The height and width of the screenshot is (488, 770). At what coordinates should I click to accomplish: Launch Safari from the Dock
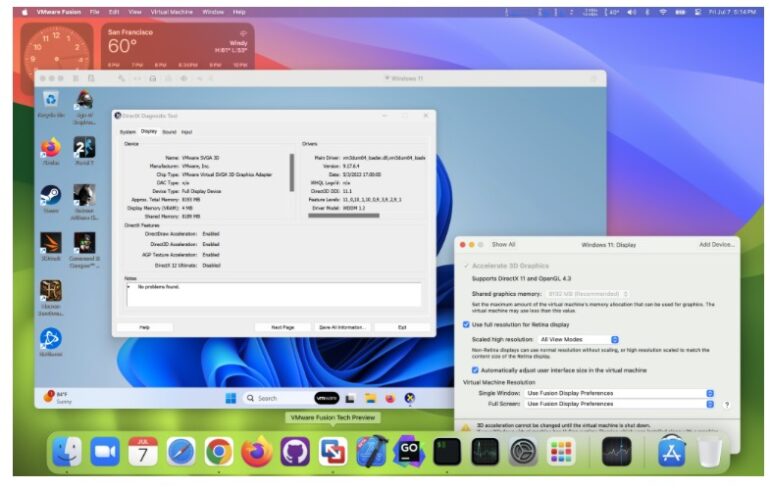click(x=181, y=451)
